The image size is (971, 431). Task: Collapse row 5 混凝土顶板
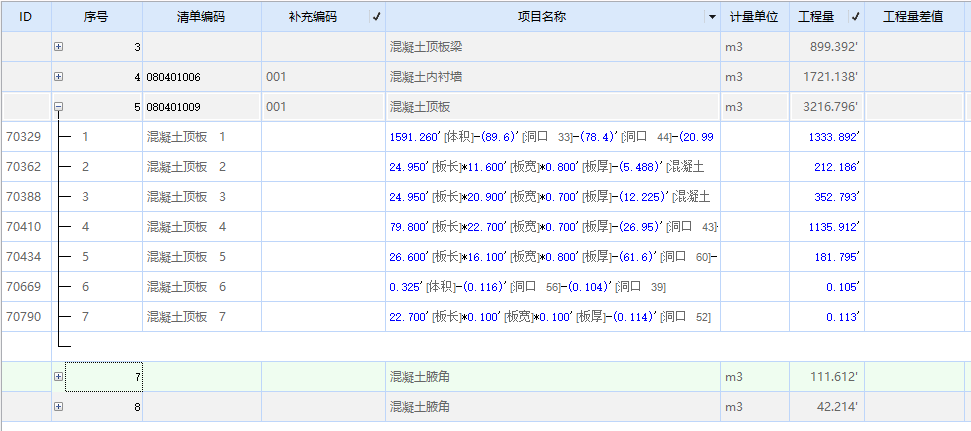(58, 107)
